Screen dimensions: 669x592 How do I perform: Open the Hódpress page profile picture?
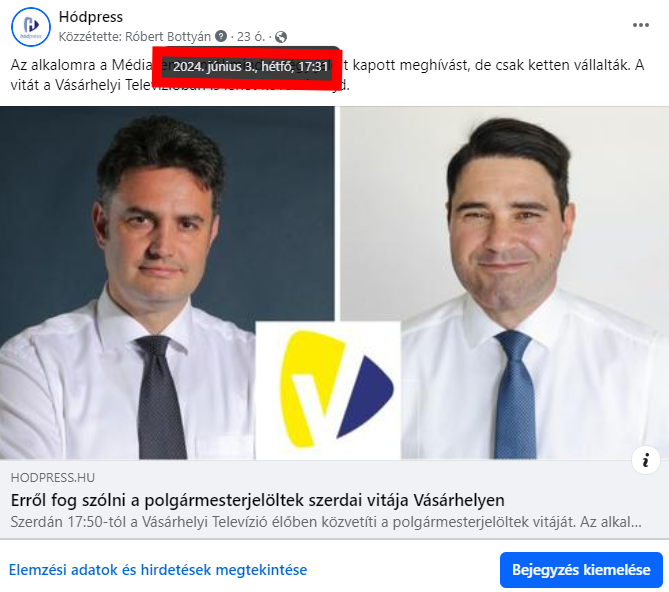tap(31, 26)
